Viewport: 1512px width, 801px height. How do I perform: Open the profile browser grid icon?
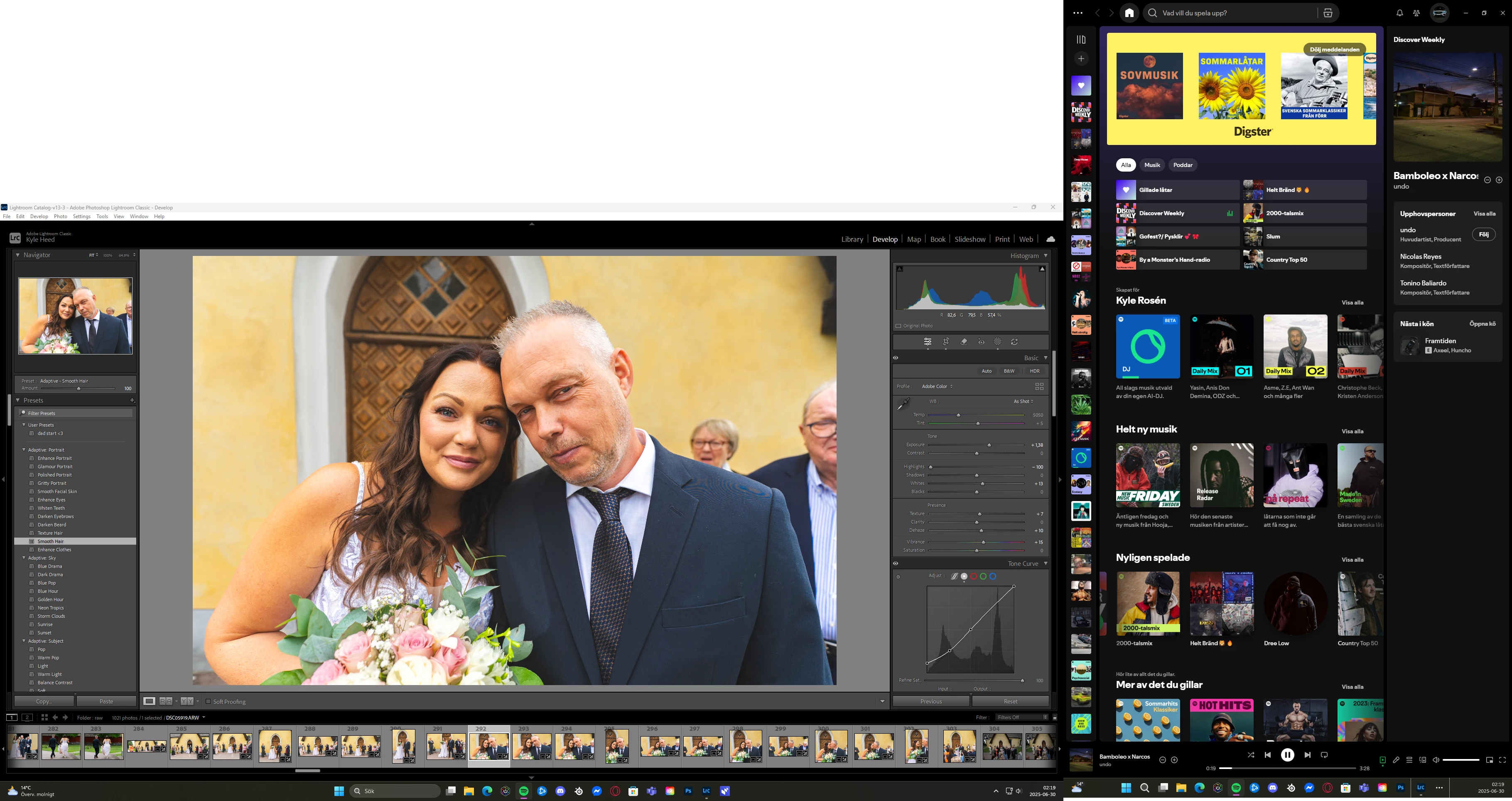pyautogui.click(x=1039, y=386)
